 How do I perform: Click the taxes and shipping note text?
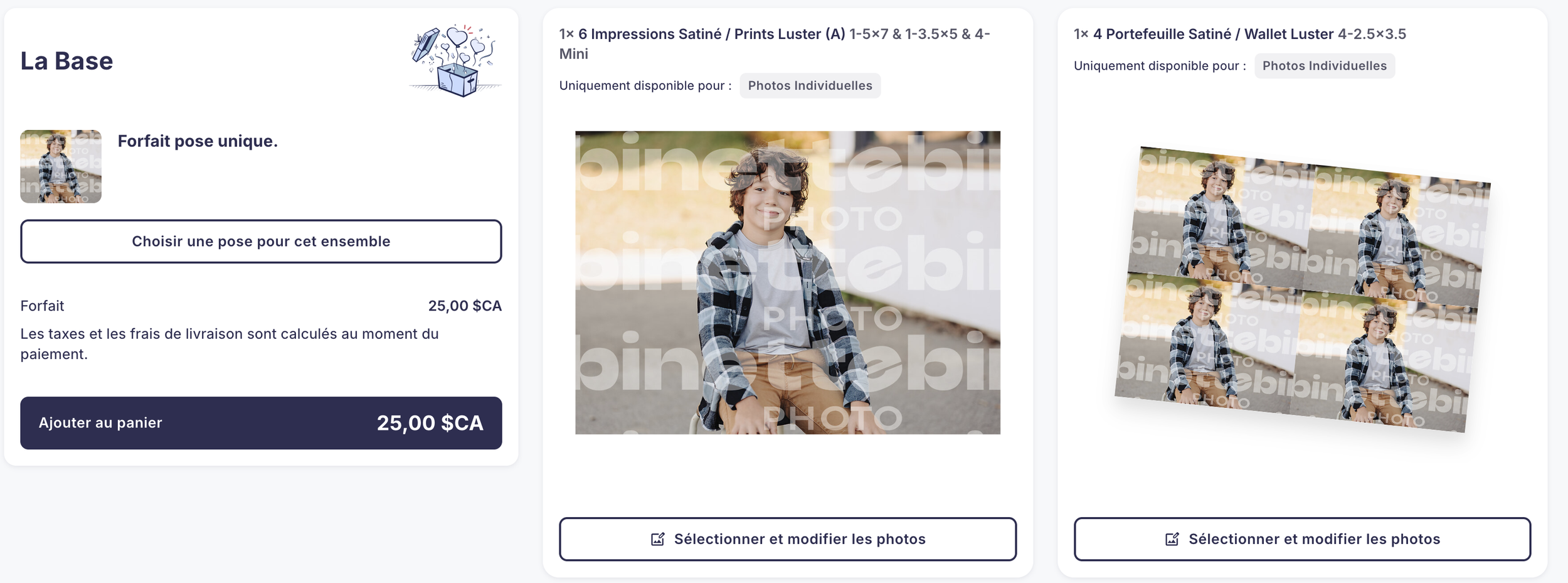(x=230, y=344)
